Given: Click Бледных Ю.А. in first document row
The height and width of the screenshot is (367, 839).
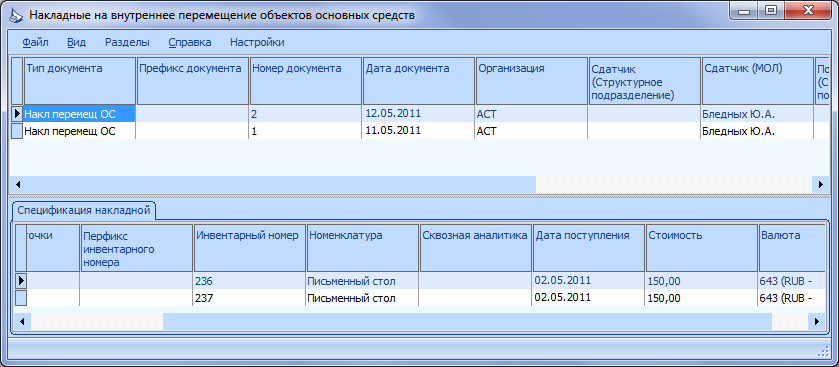Looking at the screenshot, I should coord(757,113).
